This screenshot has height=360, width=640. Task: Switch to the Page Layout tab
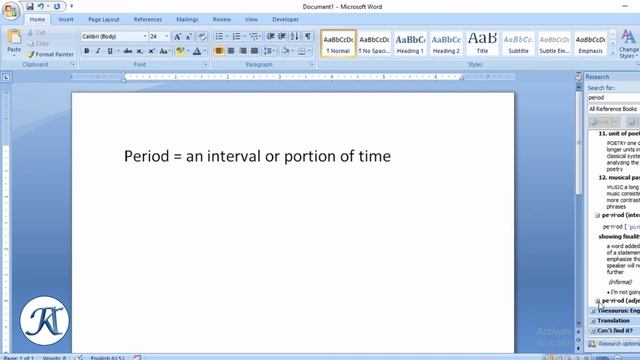104,19
